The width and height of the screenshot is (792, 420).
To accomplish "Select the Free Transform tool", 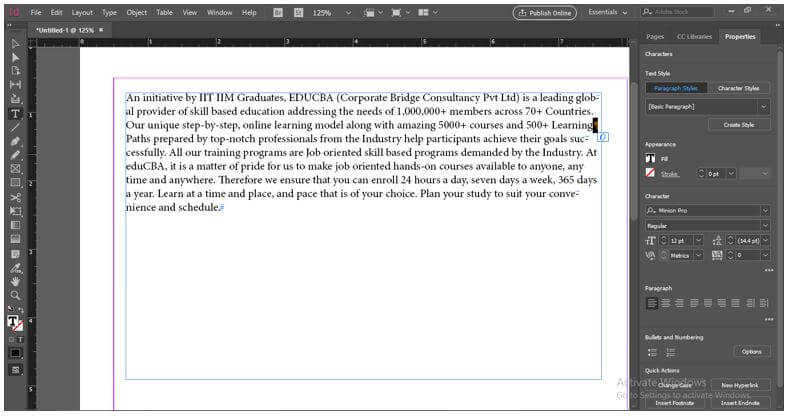I will click(15, 211).
